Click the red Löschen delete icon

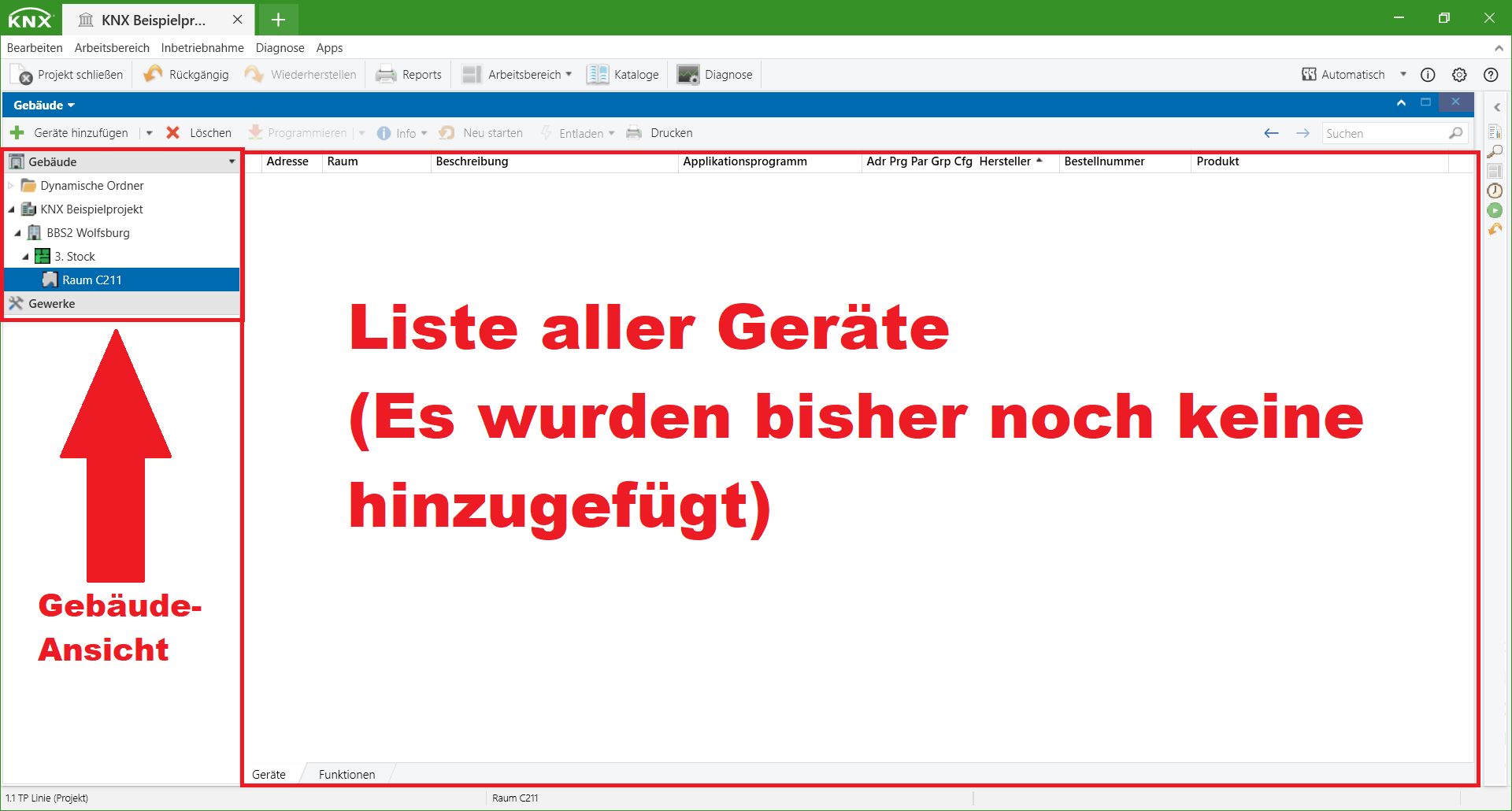pyautogui.click(x=173, y=133)
